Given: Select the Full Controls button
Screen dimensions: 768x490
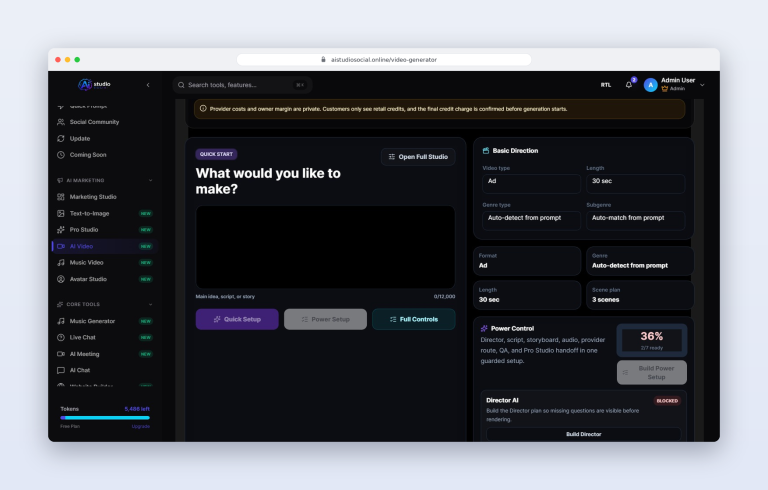Looking at the screenshot, I should tap(414, 319).
